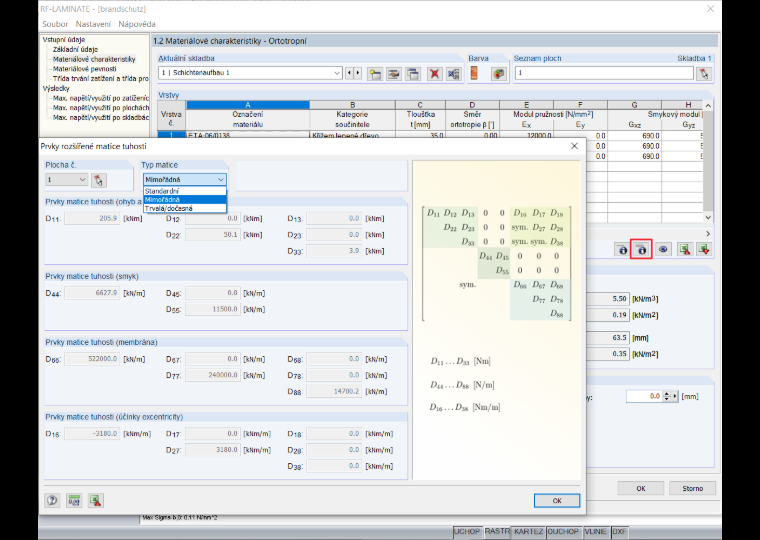Click the layers table scrollbar up arrow

(x=708, y=106)
